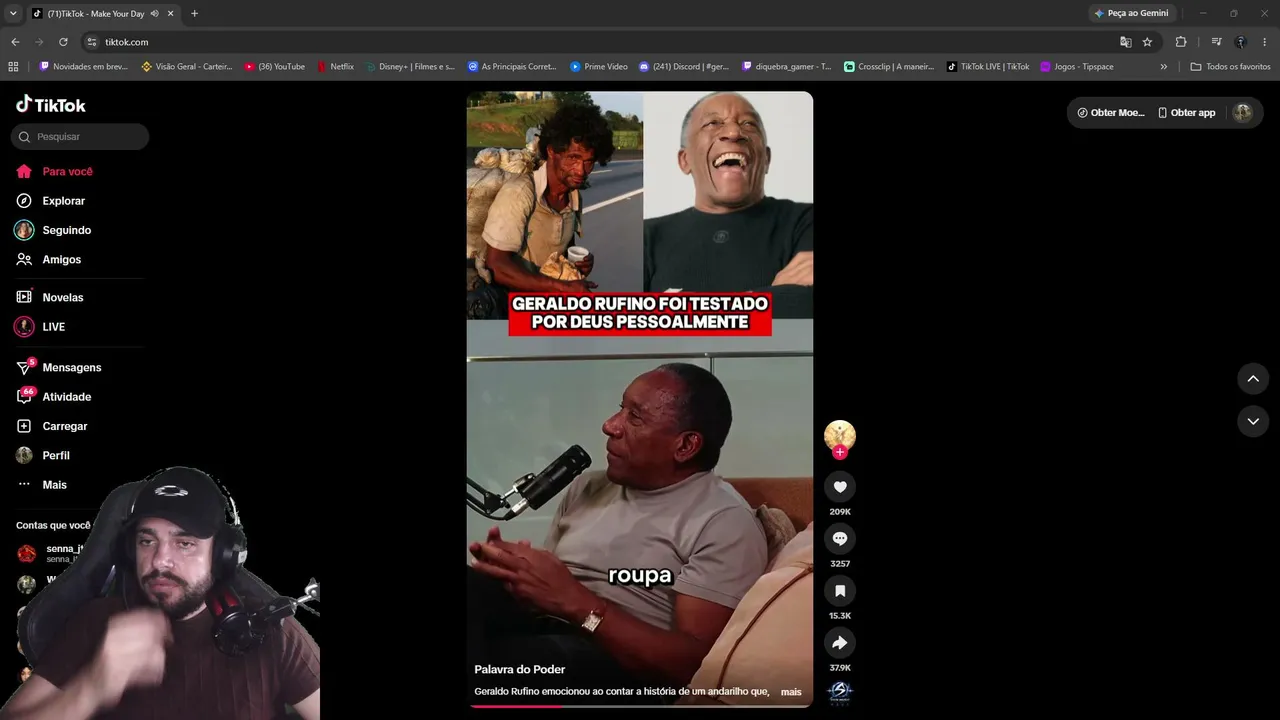Screen dimensions: 1280x720
Task: Seek the video using the progress bar
Action: point(640,706)
